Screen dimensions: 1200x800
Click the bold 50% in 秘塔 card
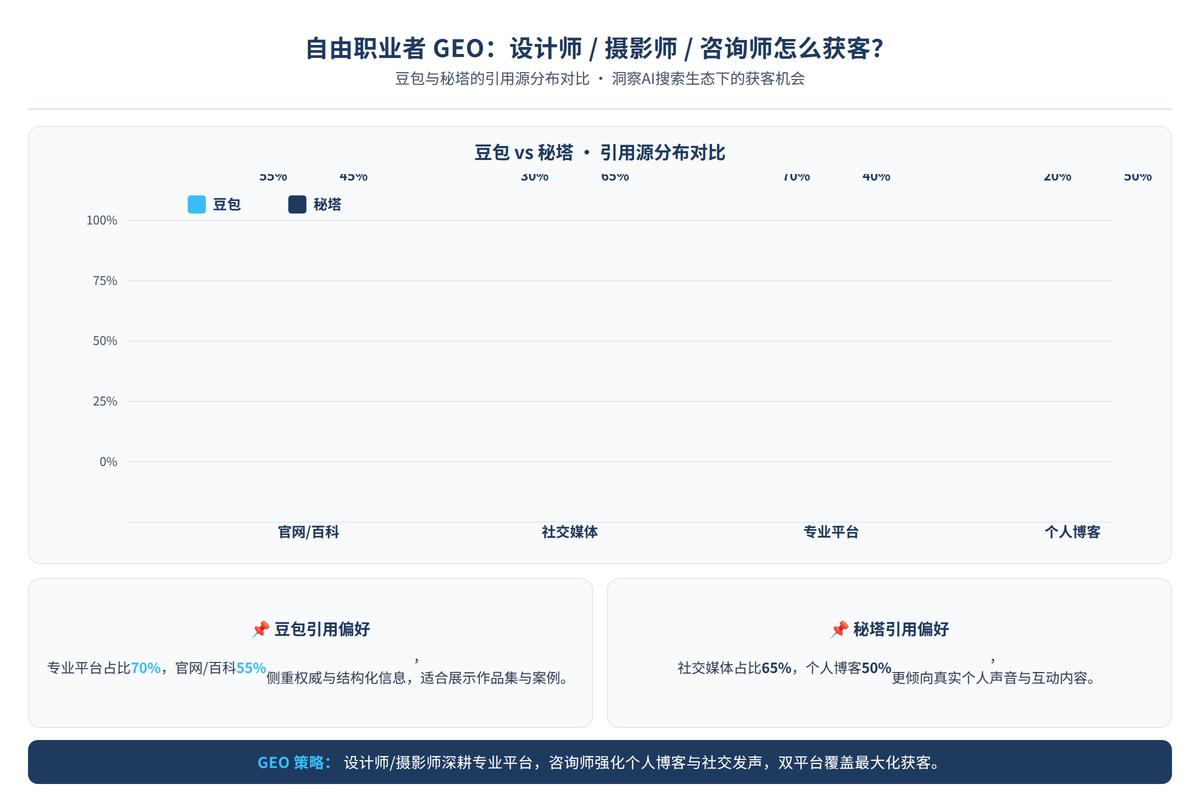[x=876, y=667]
